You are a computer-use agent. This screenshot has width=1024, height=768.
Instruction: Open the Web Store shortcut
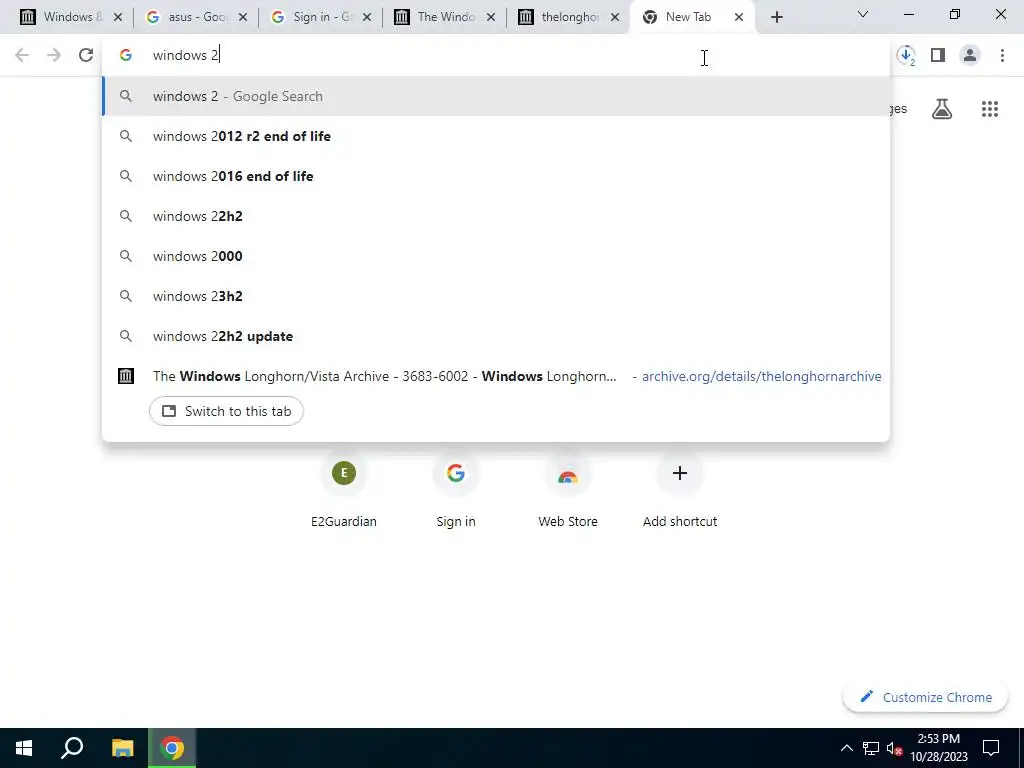pos(568,492)
